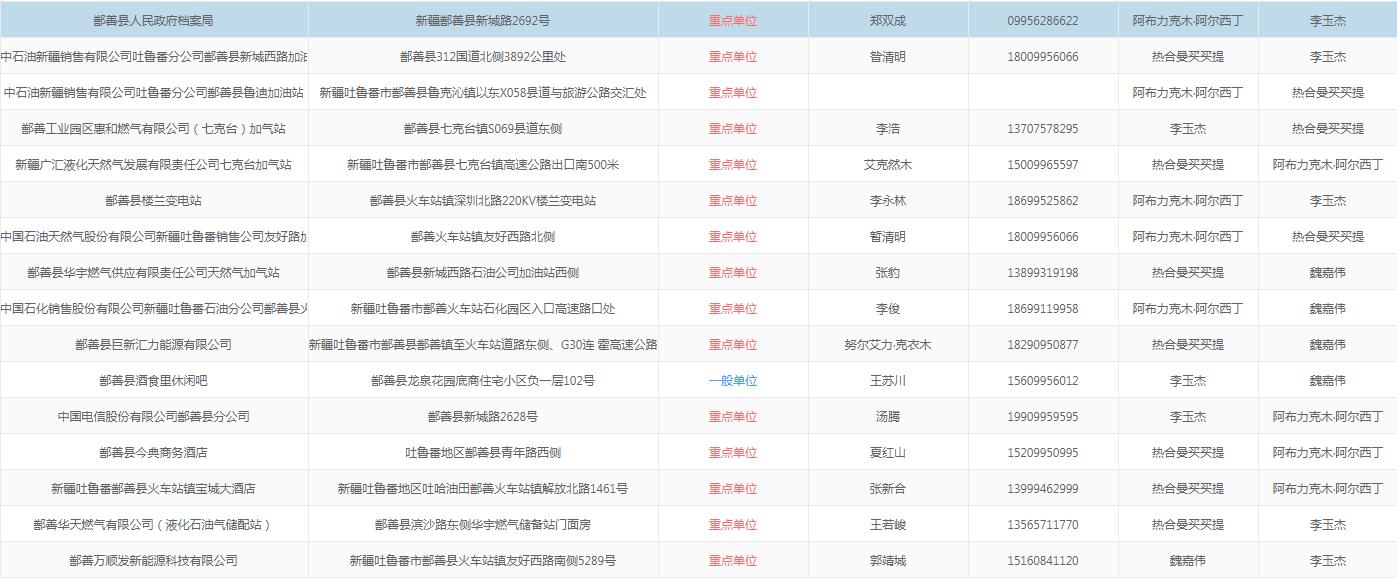Click the address 鄯善县新城路2628号
The image size is (1397, 580).
point(482,417)
